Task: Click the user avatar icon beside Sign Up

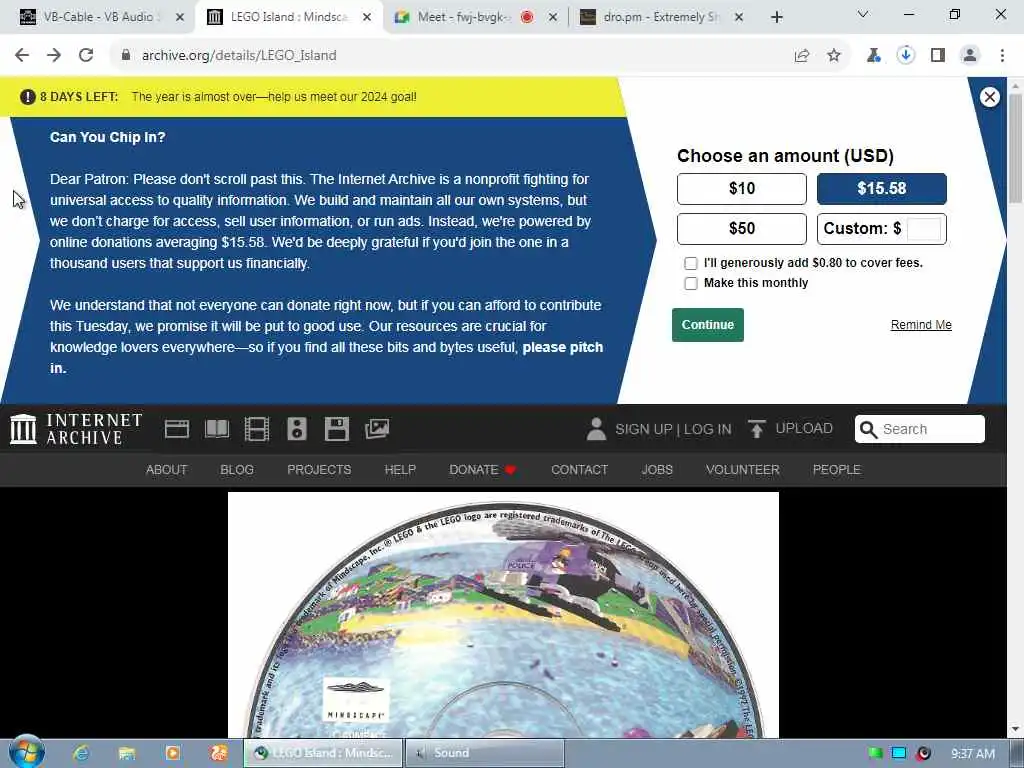Action: pyautogui.click(x=596, y=429)
